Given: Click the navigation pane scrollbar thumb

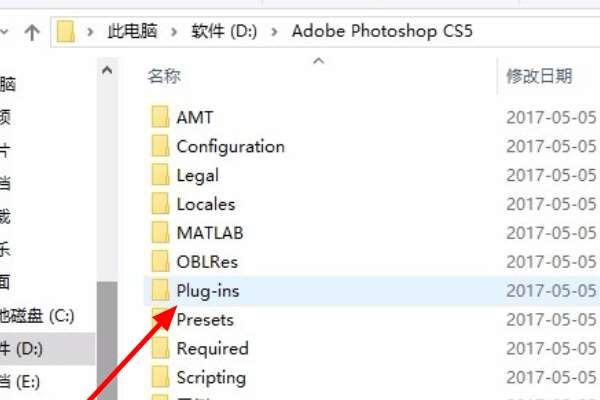Looking at the screenshot, I should tap(107, 341).
